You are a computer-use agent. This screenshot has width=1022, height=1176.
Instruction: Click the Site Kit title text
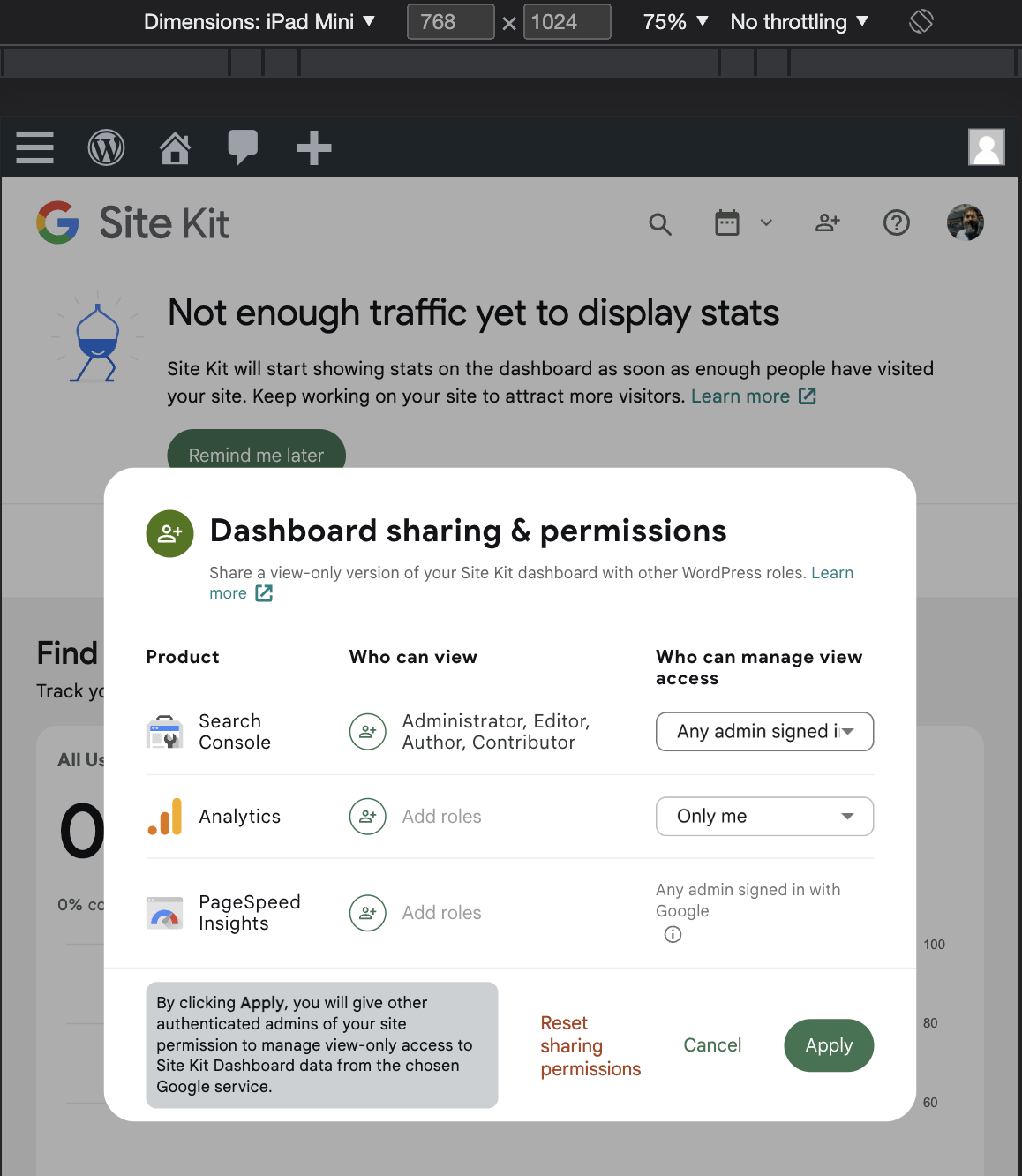click(x=164, y=222)
